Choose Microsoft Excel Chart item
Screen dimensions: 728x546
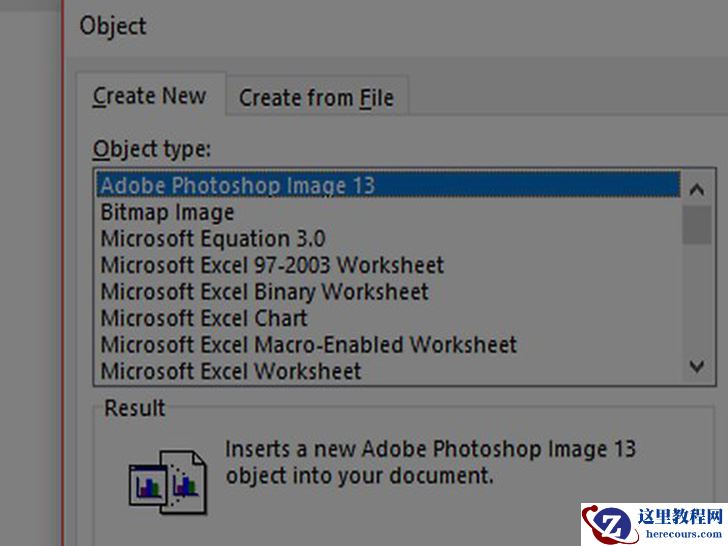point(204,319)
